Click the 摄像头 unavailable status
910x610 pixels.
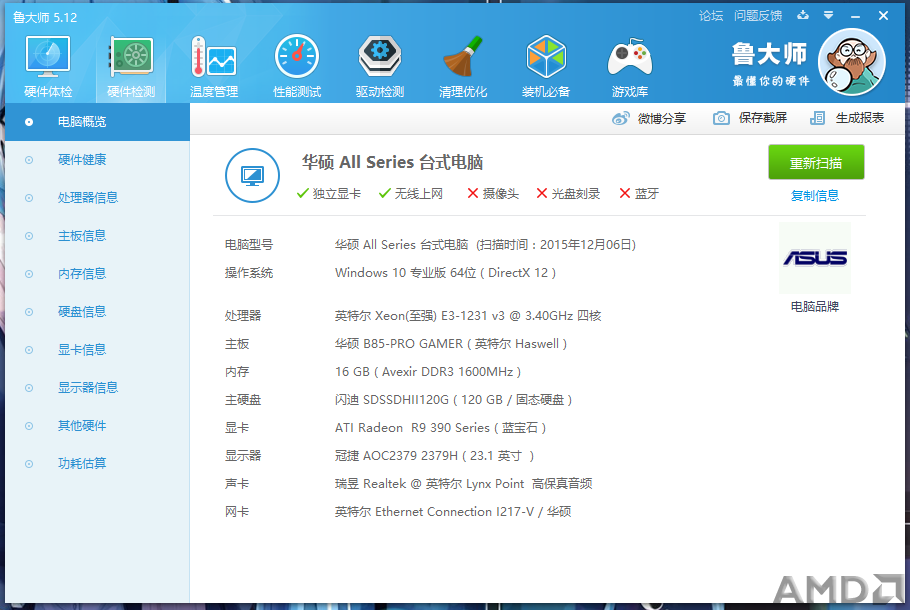493,194
